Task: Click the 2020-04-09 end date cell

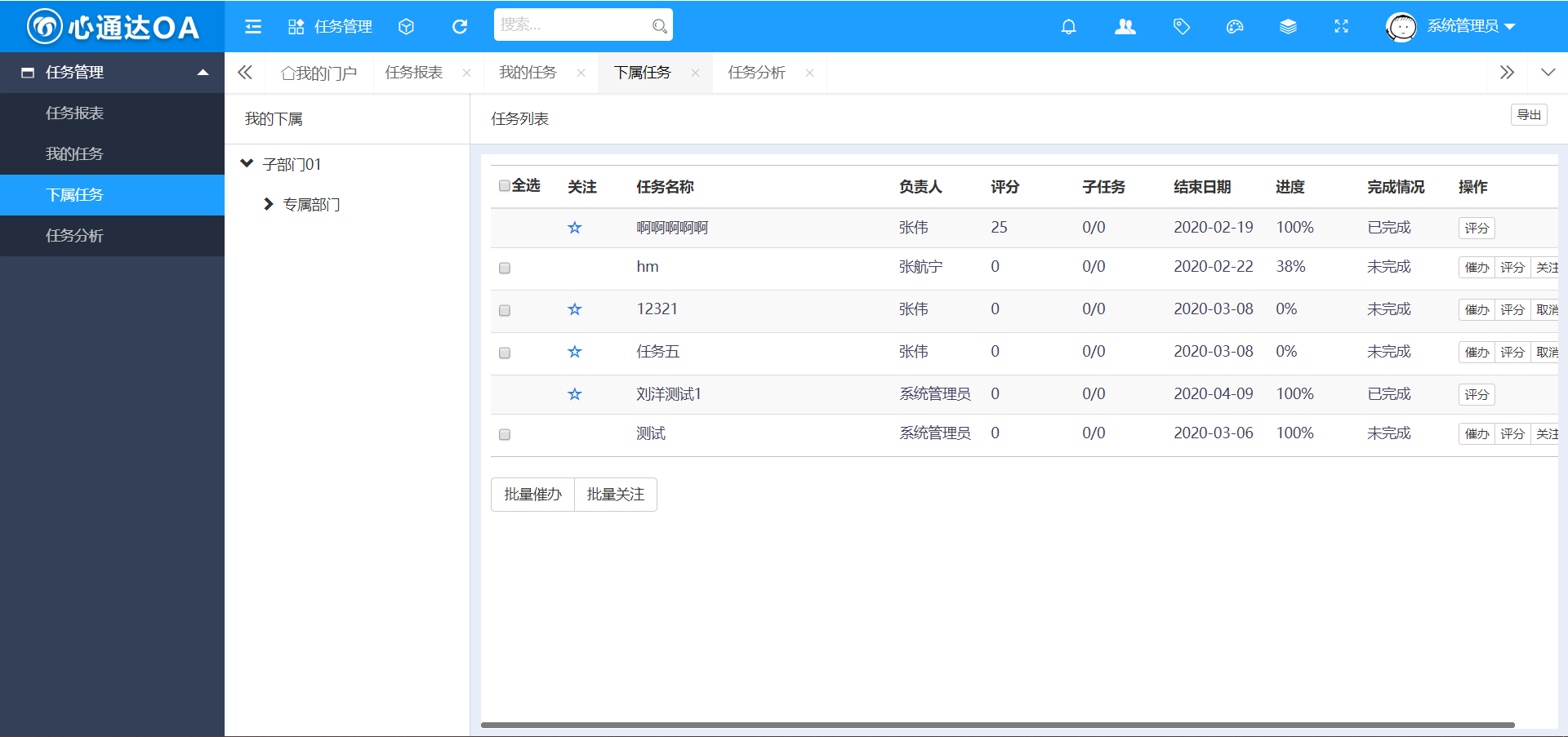Action: [1214, 394]
